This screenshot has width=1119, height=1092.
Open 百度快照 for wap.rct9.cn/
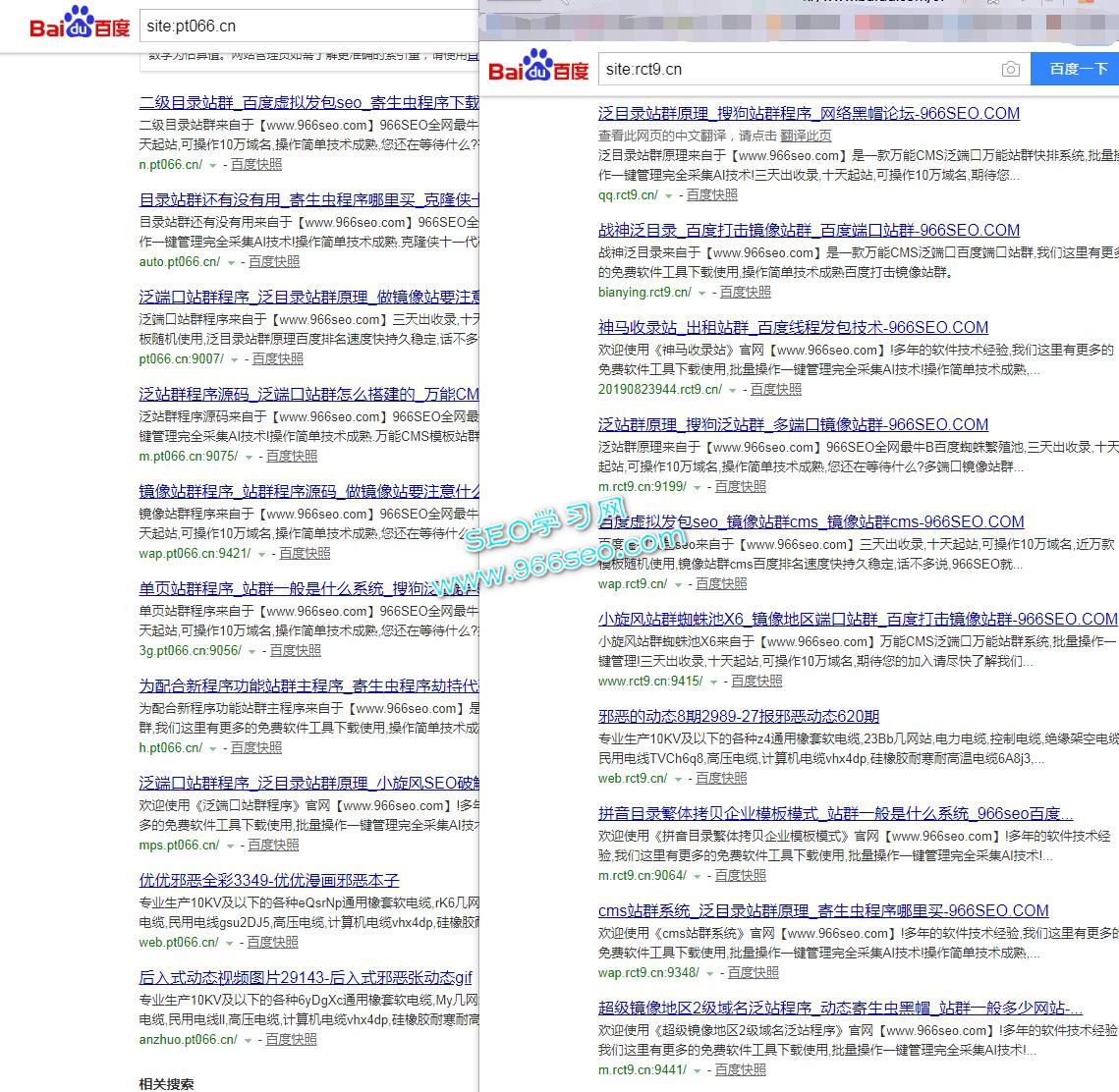coord(721,583)
